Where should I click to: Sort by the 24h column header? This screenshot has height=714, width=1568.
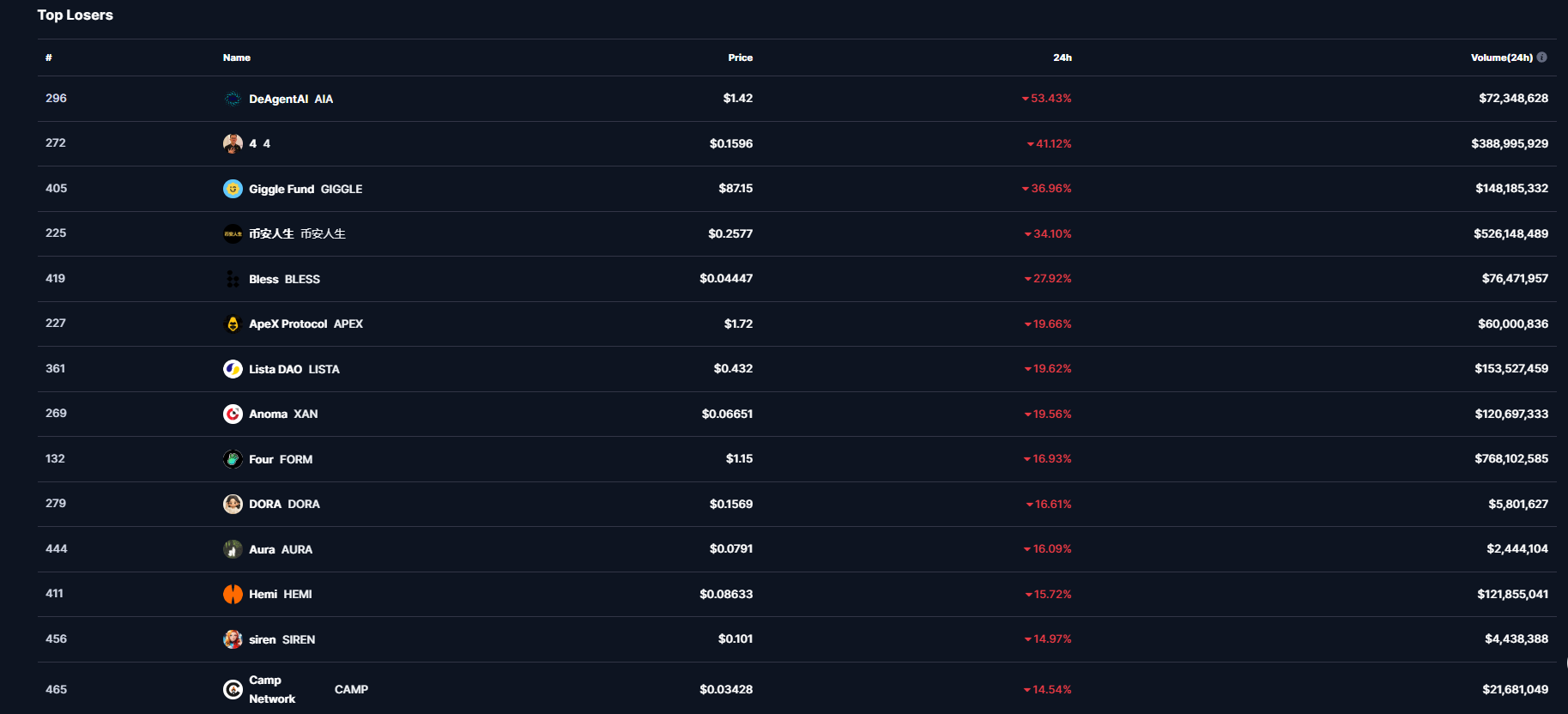[x=1062, y=57]
